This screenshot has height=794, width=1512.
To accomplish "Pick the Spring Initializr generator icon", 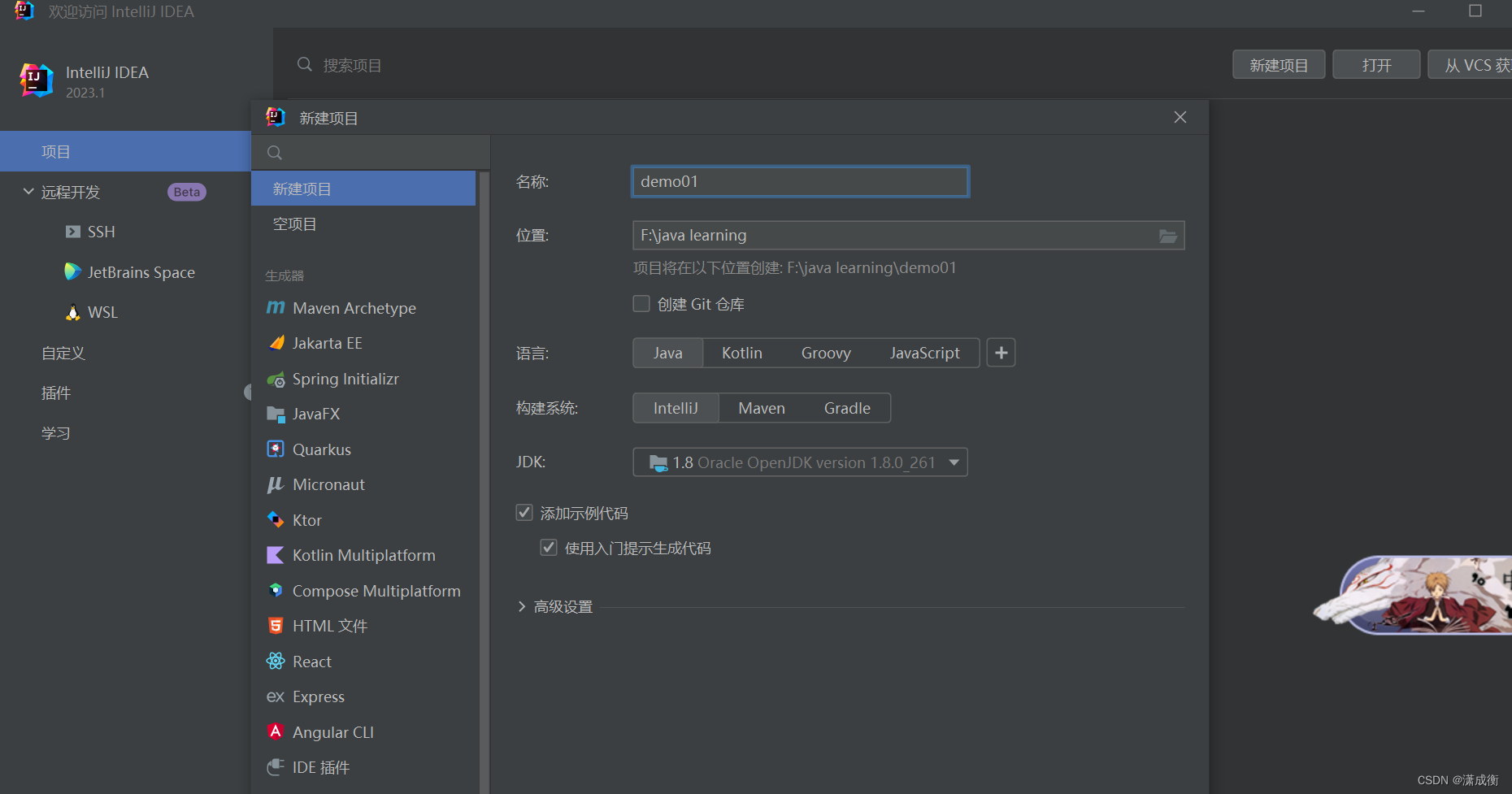I will (x=276, y=379).
